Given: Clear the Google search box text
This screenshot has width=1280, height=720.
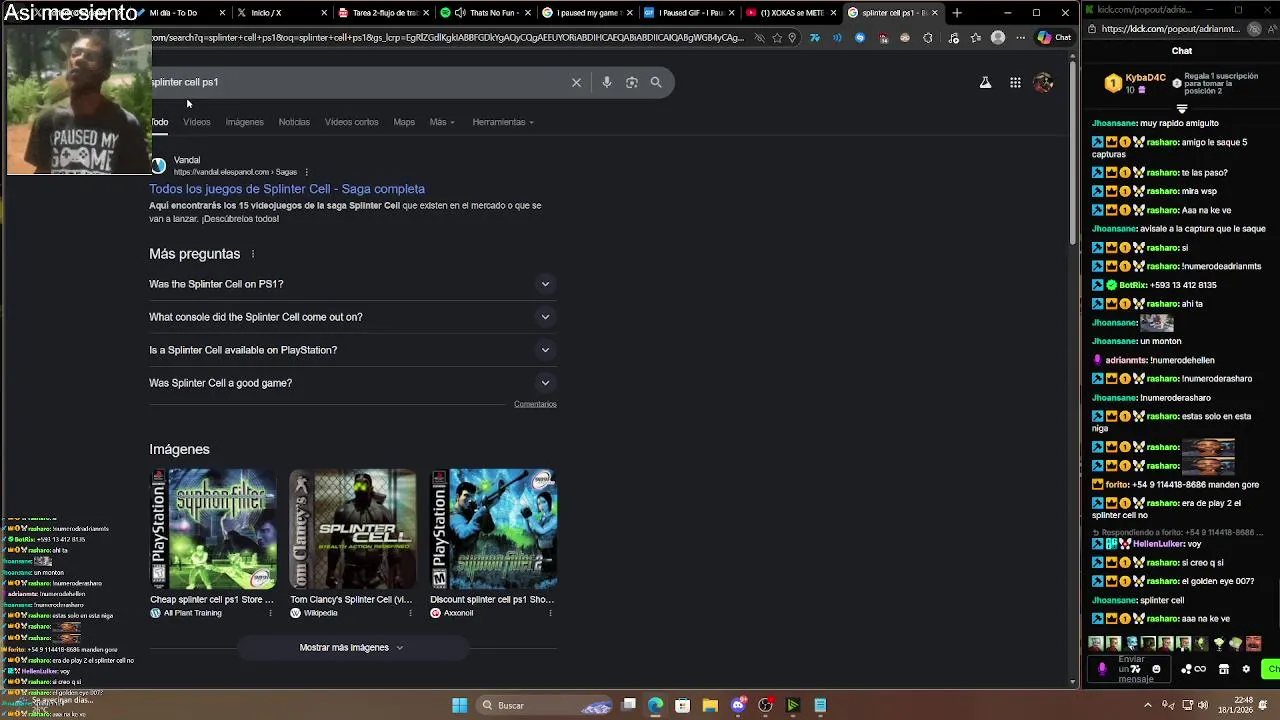Looking at the screenshot, I should (576, 82).
